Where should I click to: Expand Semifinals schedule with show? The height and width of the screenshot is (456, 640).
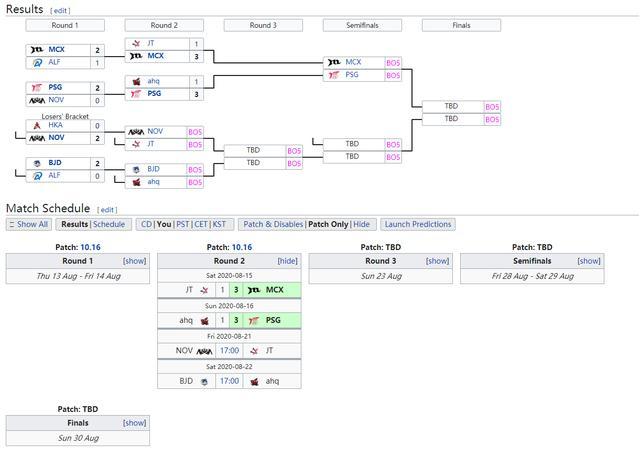point(589,261)
